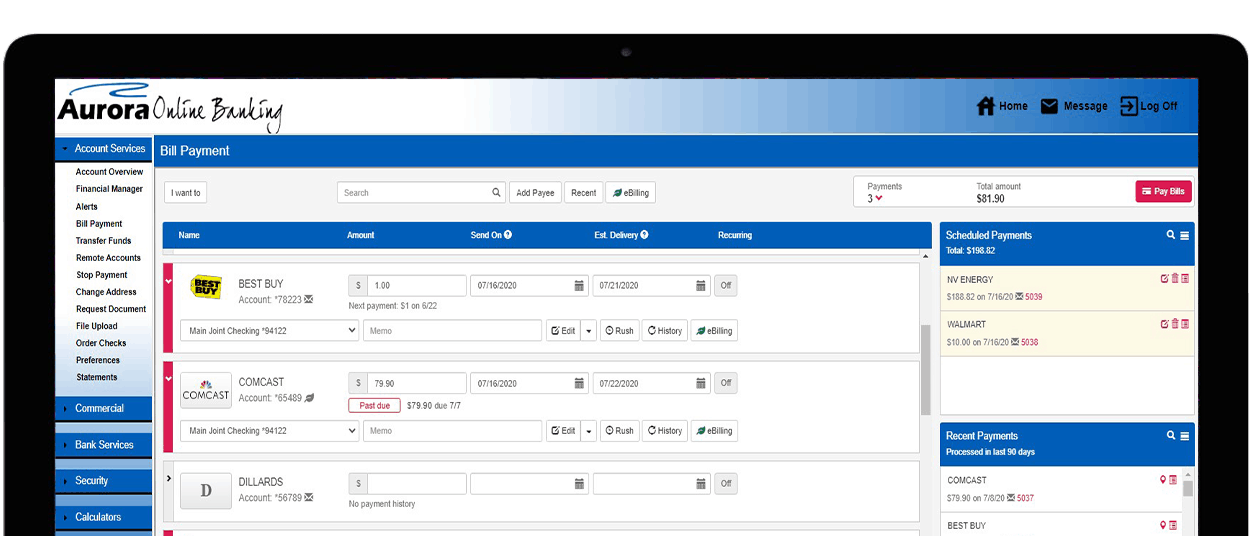Open the Comcast pay-from account dropdown
Image resolution: width=1254 pixels, height=536 pixels.
(269, 431)
